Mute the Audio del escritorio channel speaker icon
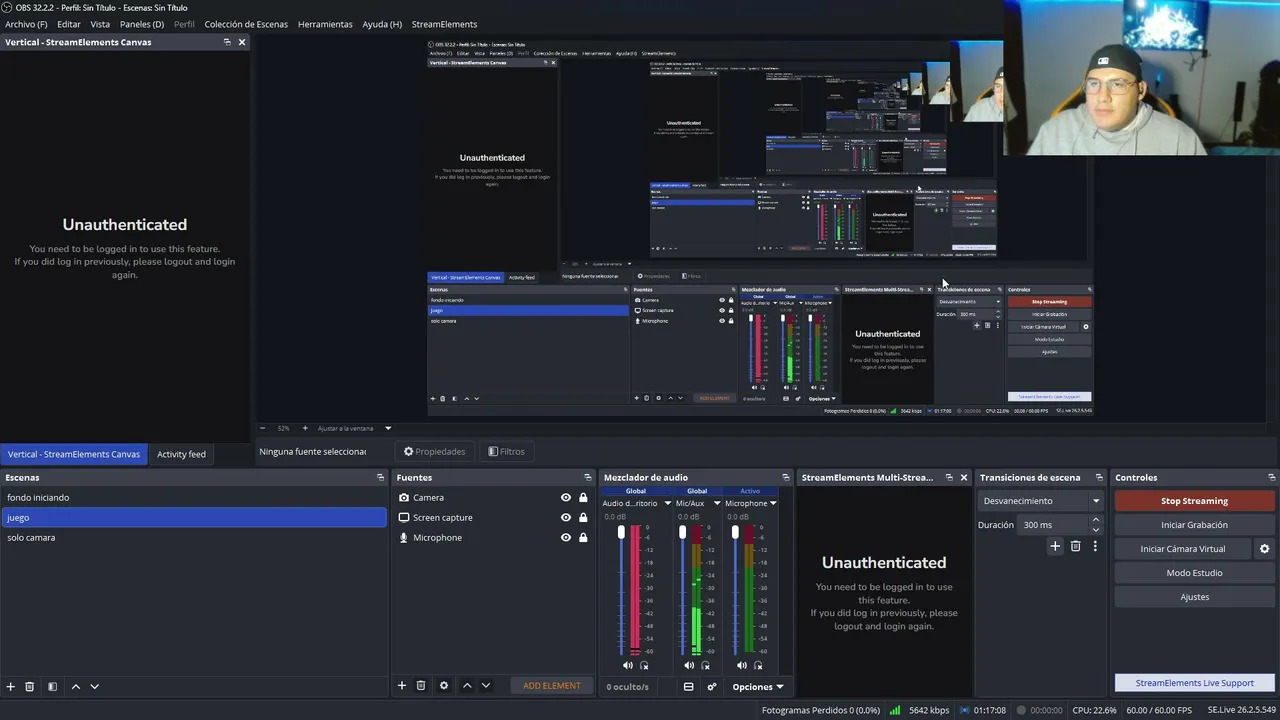This screenshot has width=1280, height=720. pos(628,665)
